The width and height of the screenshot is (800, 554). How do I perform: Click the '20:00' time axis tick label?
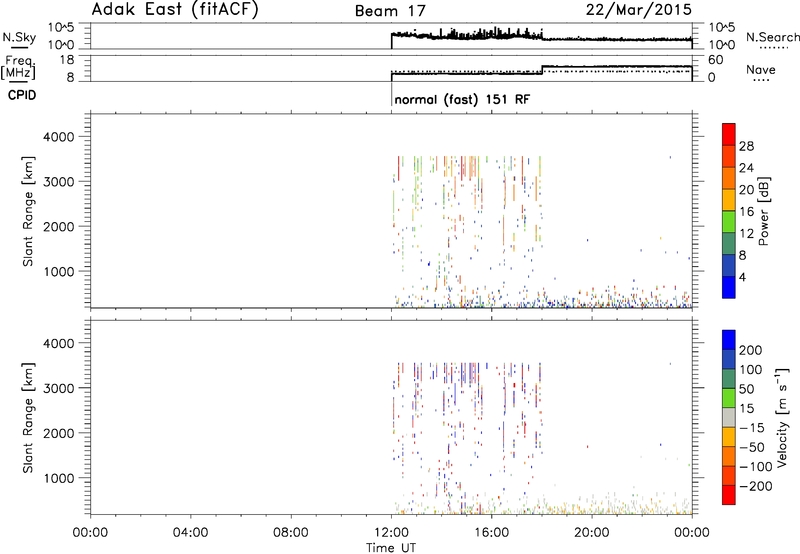(592, 533)
